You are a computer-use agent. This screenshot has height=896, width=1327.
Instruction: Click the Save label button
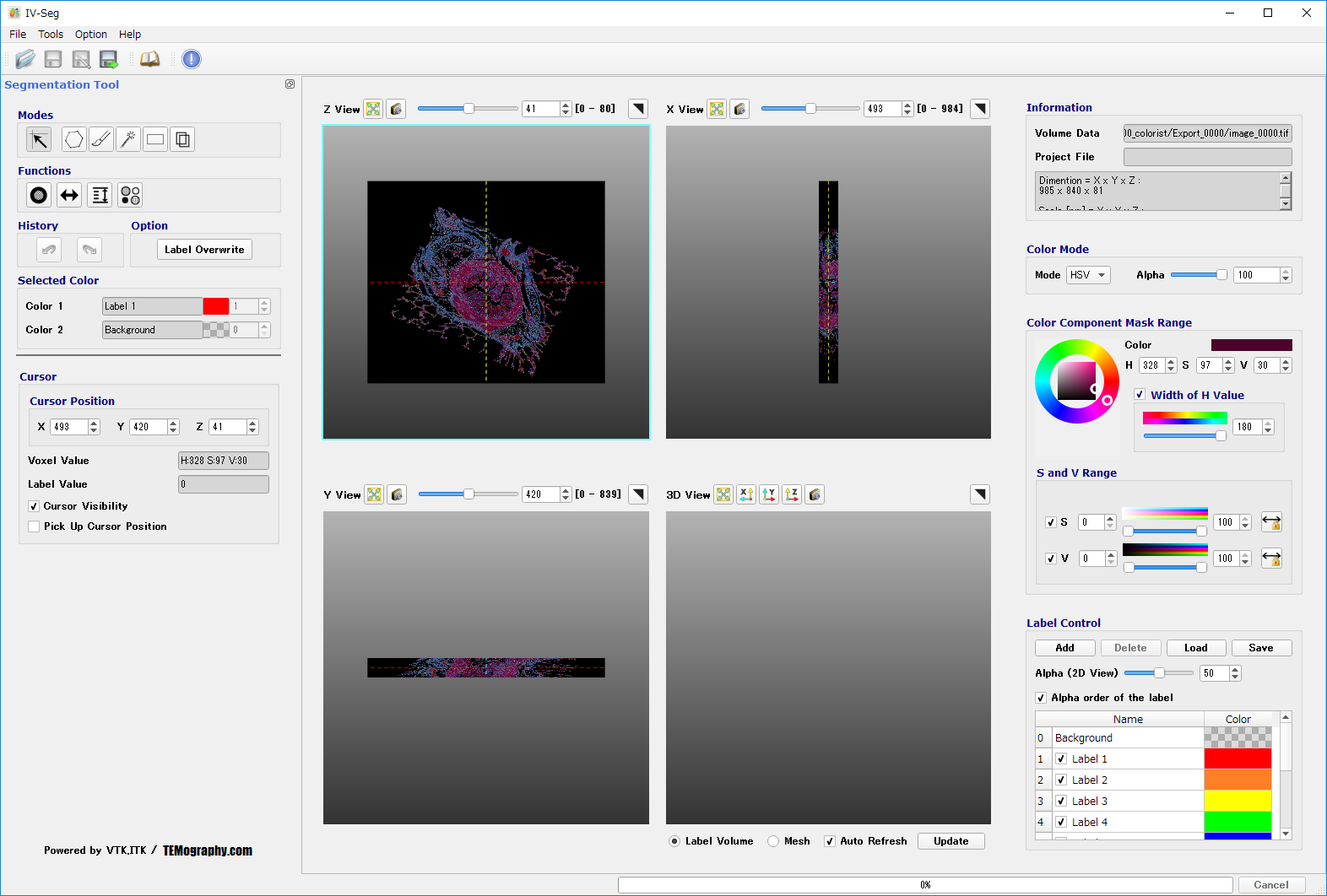coord(1261,648)
